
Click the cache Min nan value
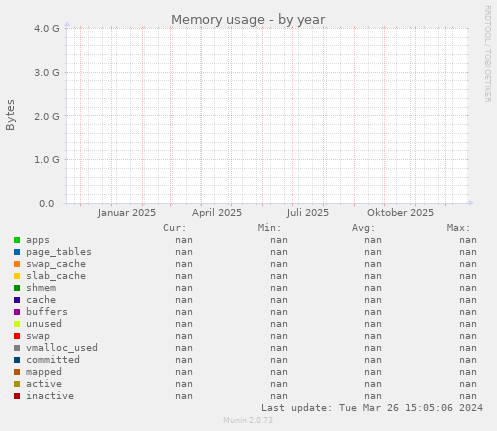click(x=279, y=300)
